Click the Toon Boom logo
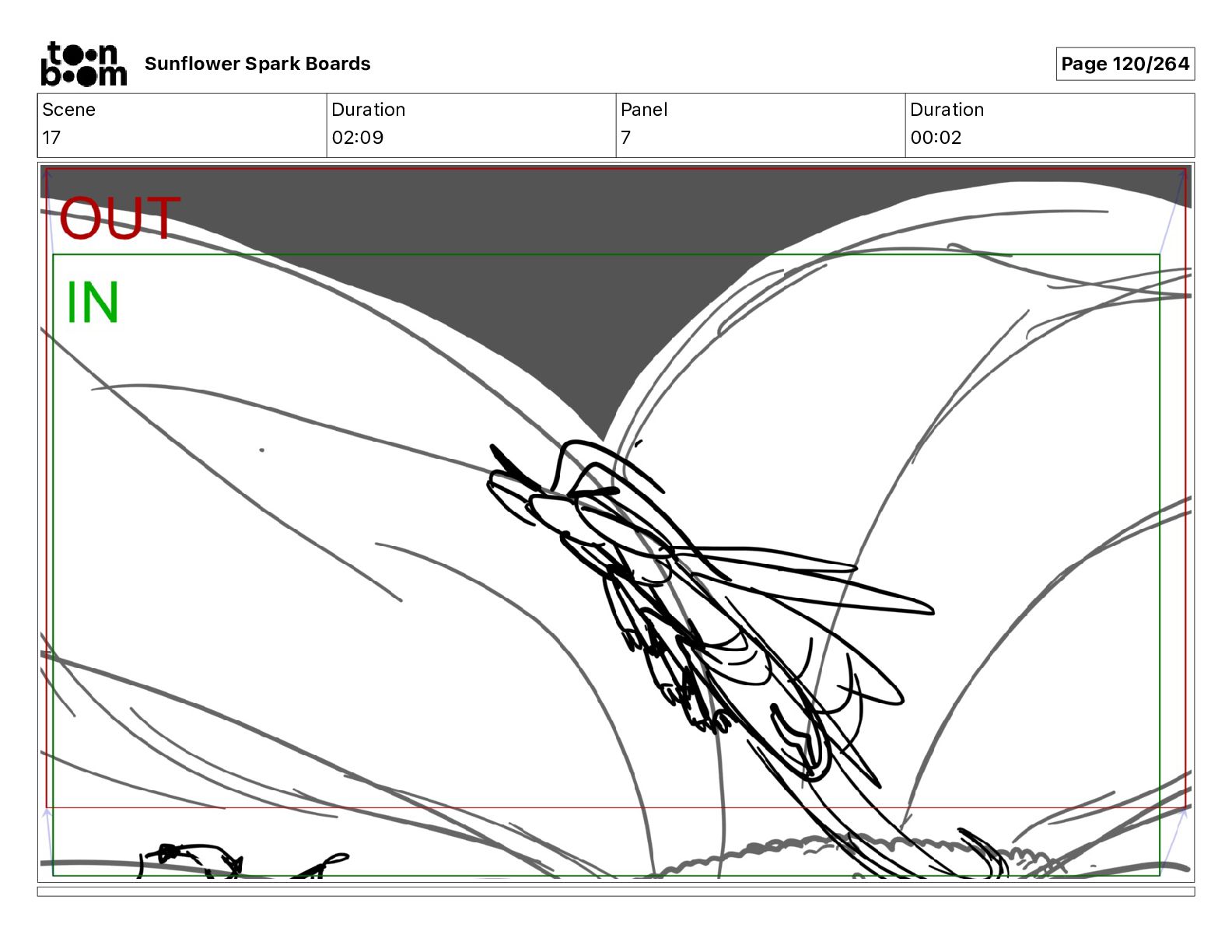The image size is (1232, 952). coord(83,64)
